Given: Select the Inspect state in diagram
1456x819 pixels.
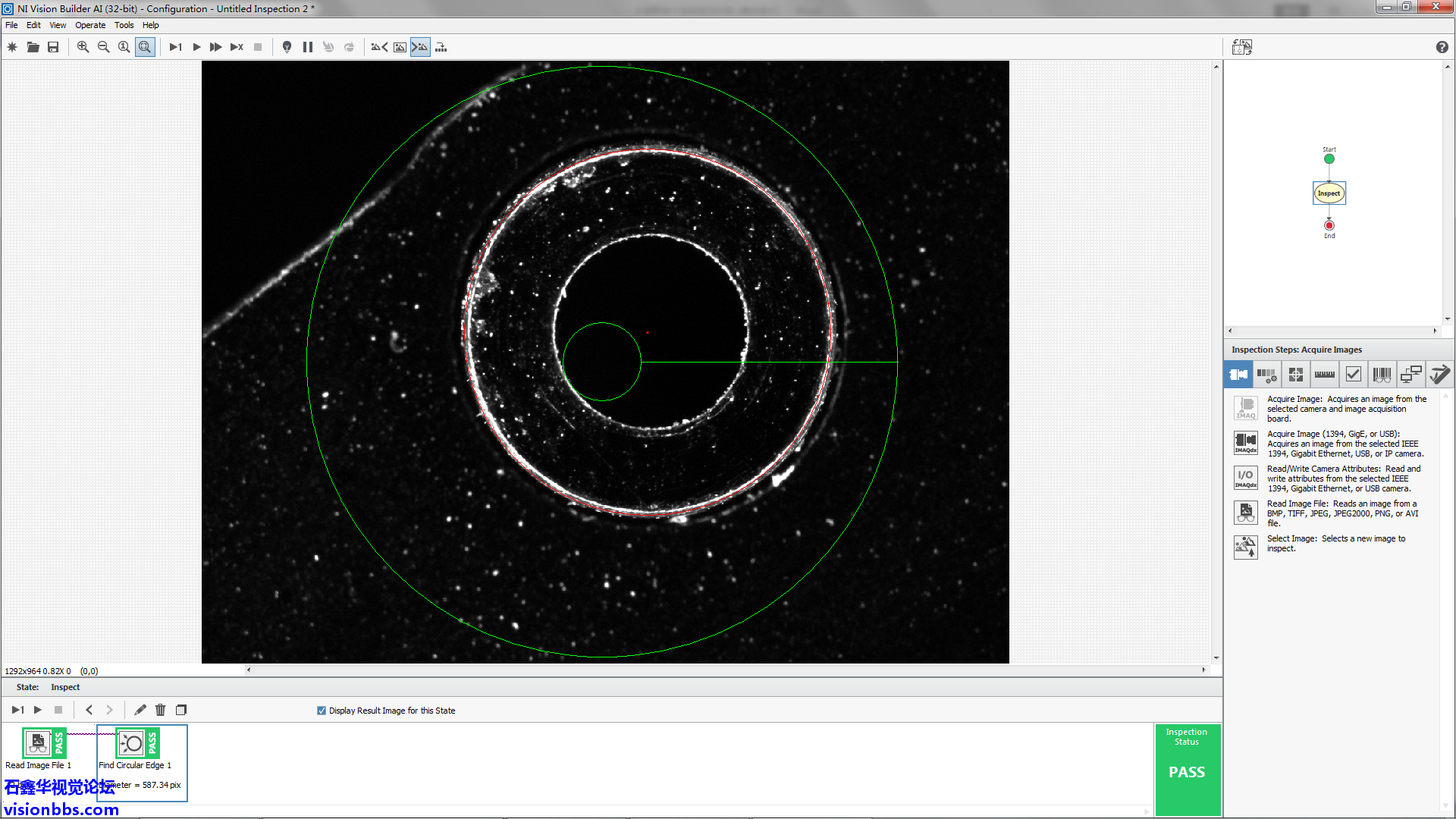Looking at the screenshot, I should [x=1329, y=193].
